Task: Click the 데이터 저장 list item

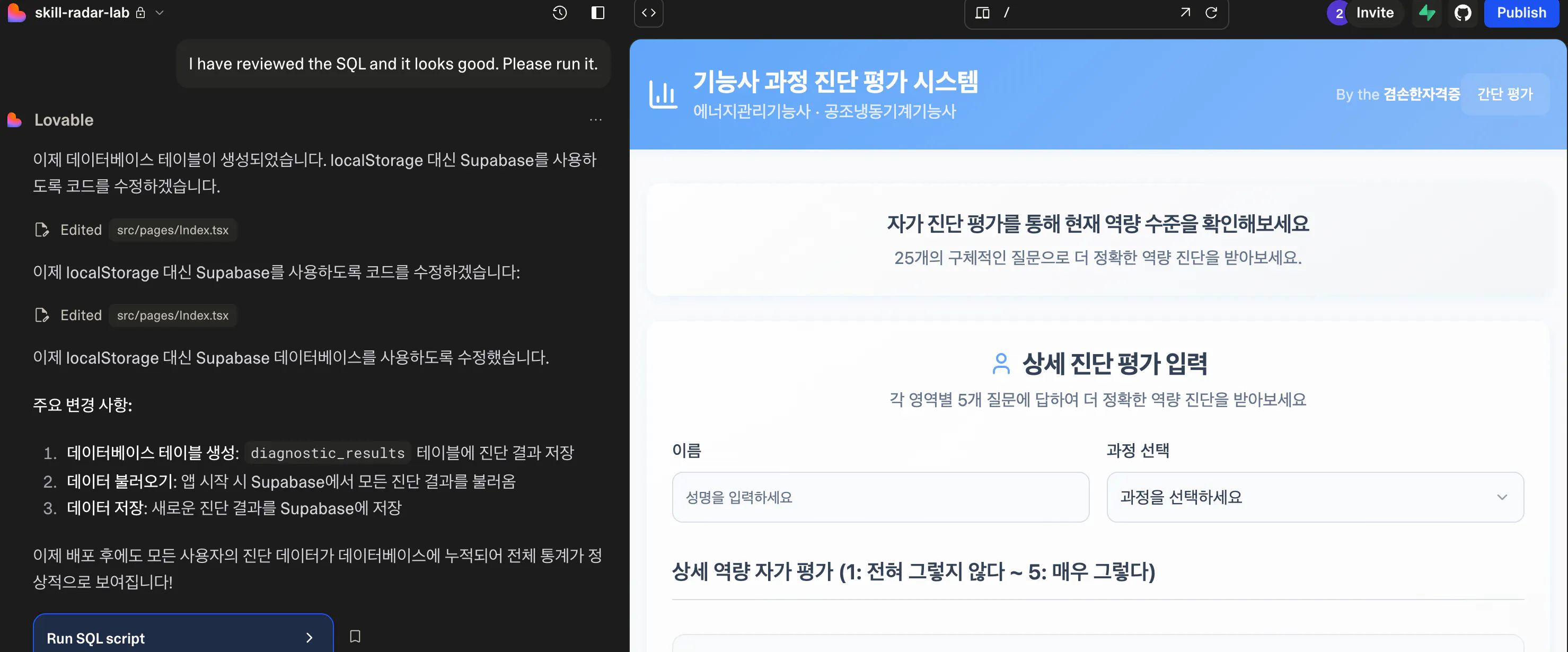Action: click(234, 508)
